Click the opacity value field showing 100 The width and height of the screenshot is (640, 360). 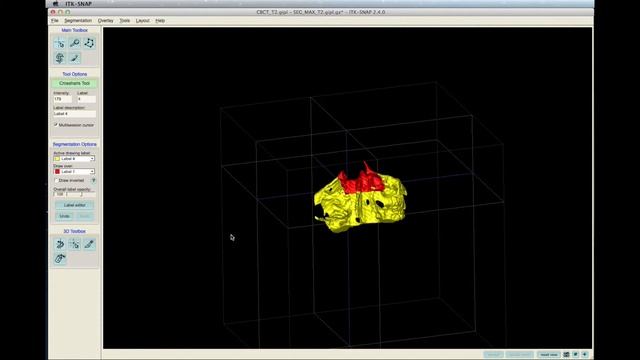click(60, 194)
